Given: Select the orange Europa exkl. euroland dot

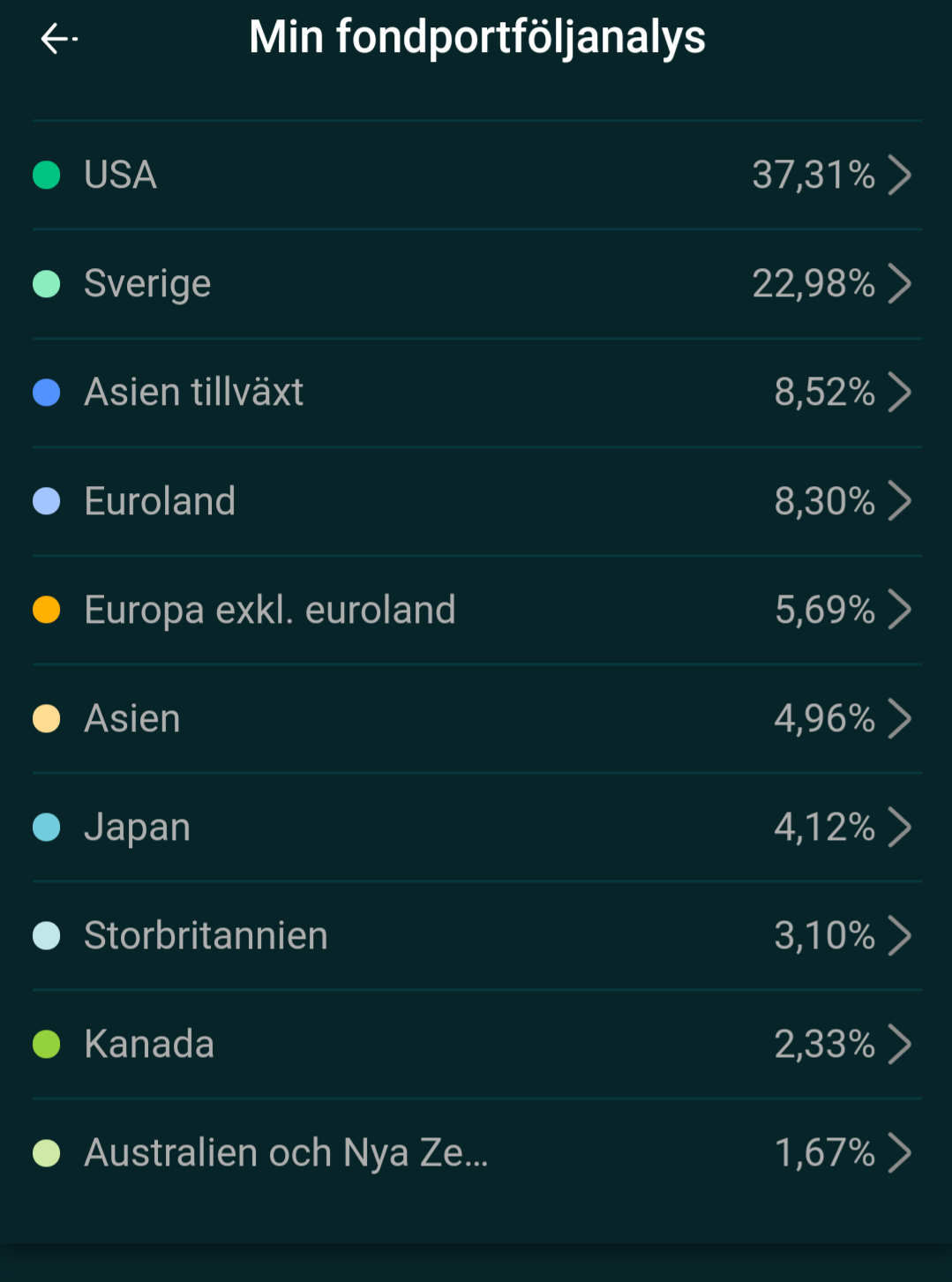Looking at the screenshot, I should tap(46, 609).
